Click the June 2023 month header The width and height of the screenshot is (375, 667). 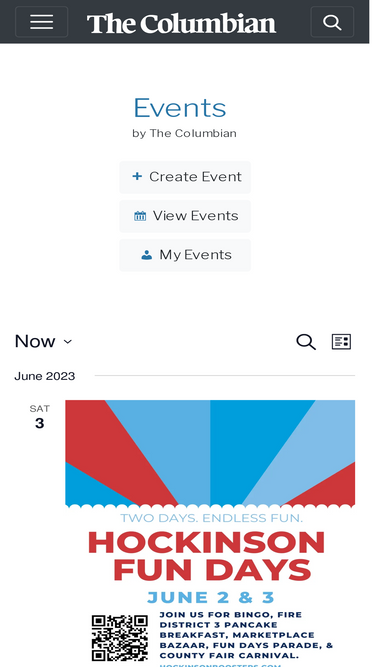pos(45,376)
